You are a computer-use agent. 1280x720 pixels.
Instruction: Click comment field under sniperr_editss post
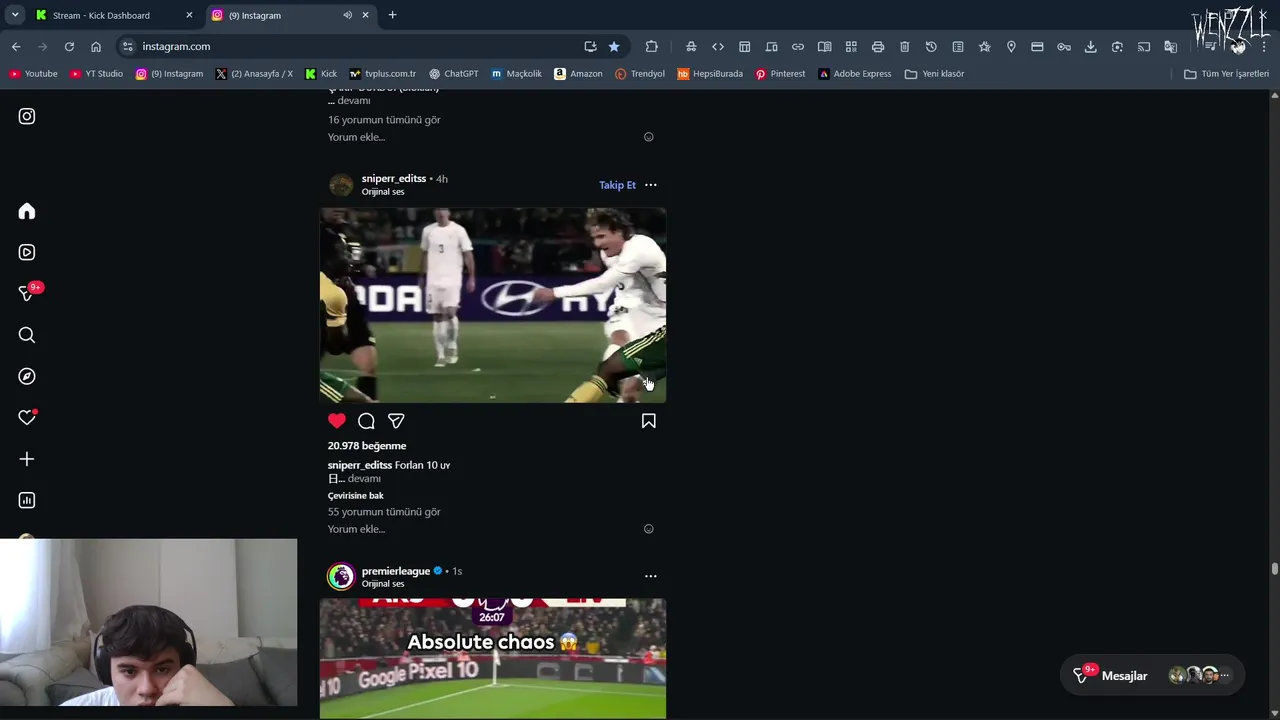[x=482, y=529]
